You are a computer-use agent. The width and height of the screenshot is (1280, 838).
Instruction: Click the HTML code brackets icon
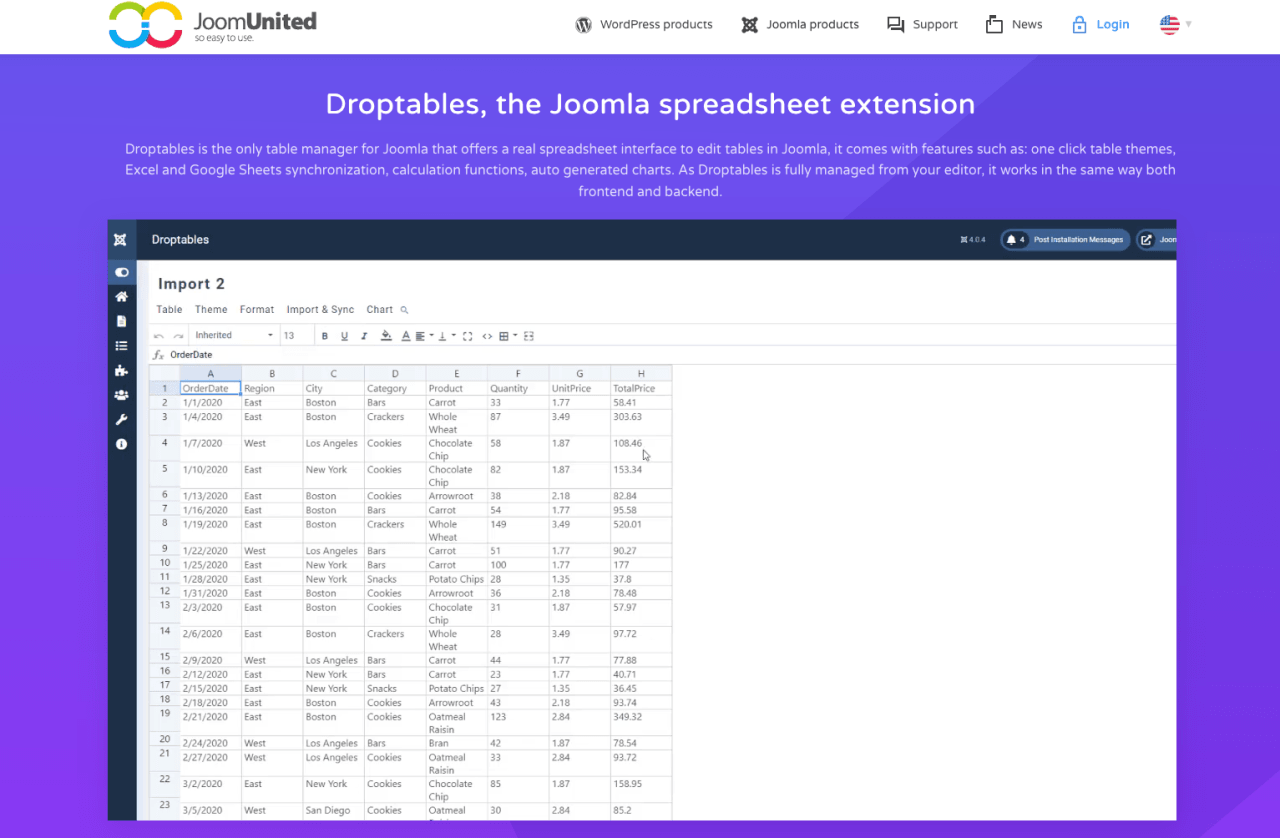click(x=487, y=336)
